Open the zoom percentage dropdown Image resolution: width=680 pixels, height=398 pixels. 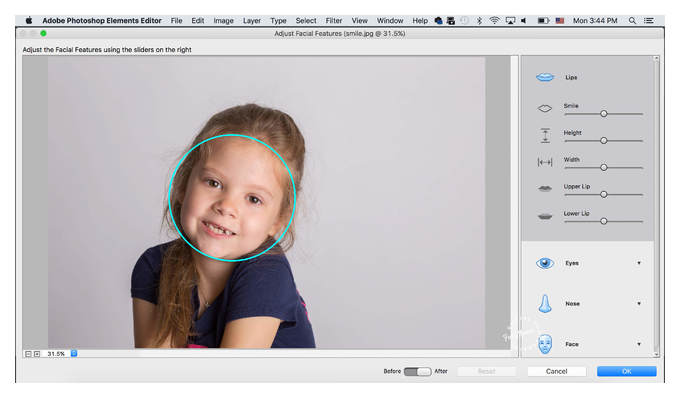74,353
